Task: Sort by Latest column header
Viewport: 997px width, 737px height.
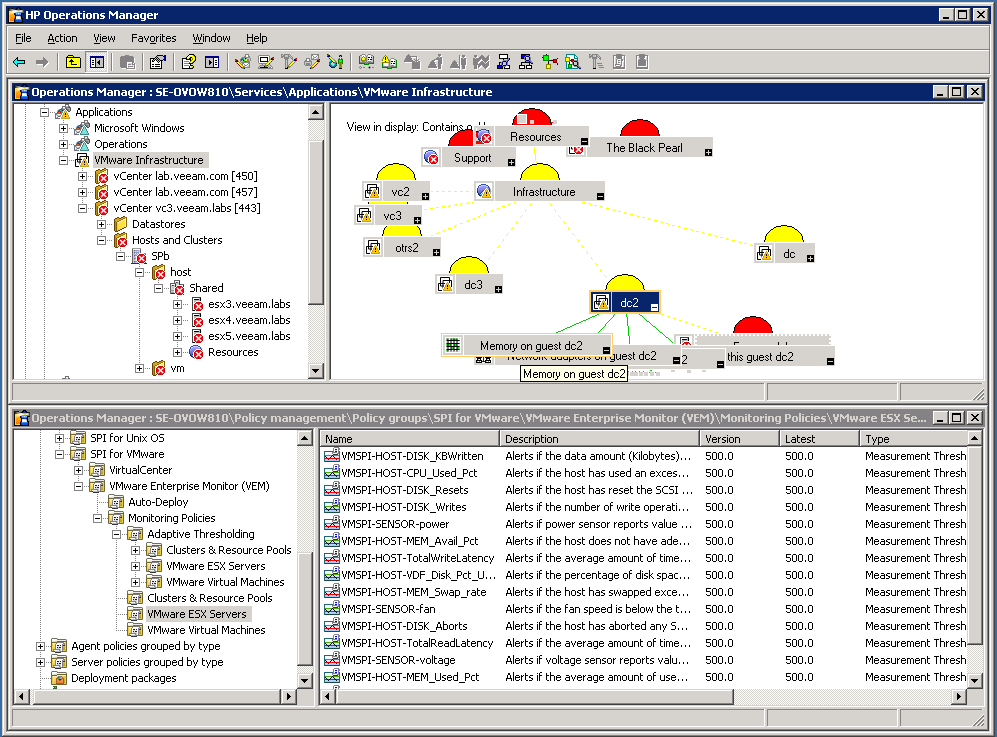Action: 820,439
